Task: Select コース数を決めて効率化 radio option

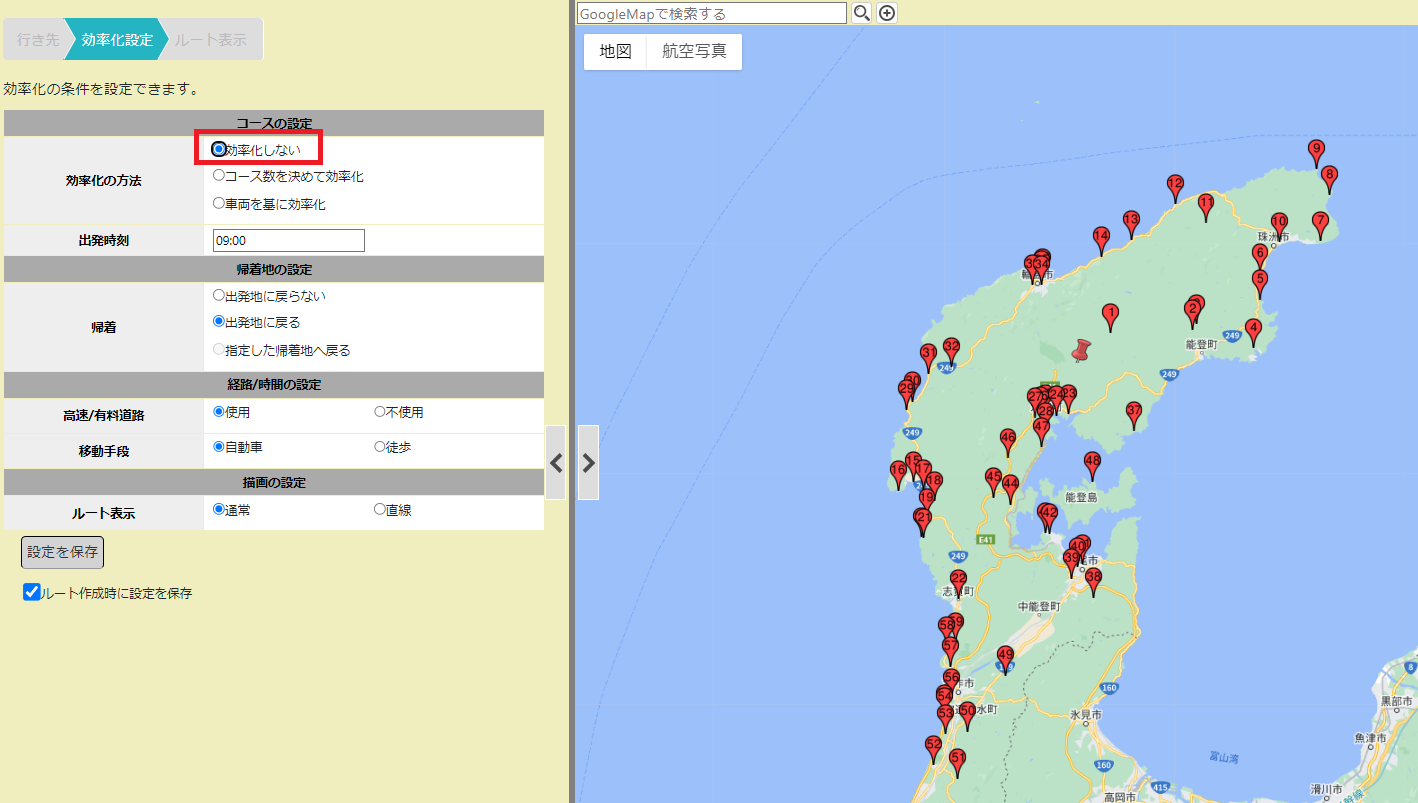Action: pyautogui.click(x=219, y=176)
